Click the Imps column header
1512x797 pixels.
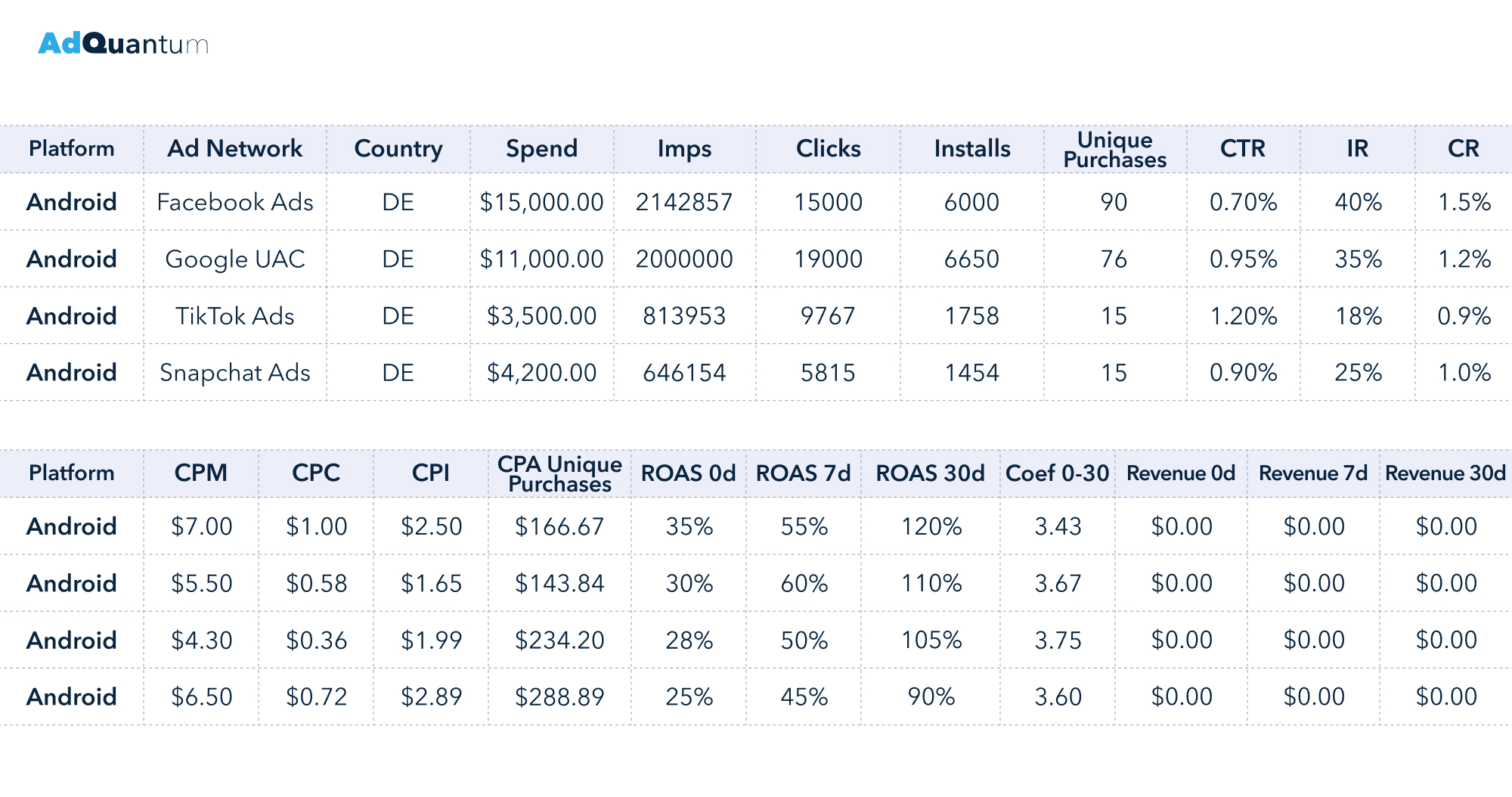[x=684, y=149]
